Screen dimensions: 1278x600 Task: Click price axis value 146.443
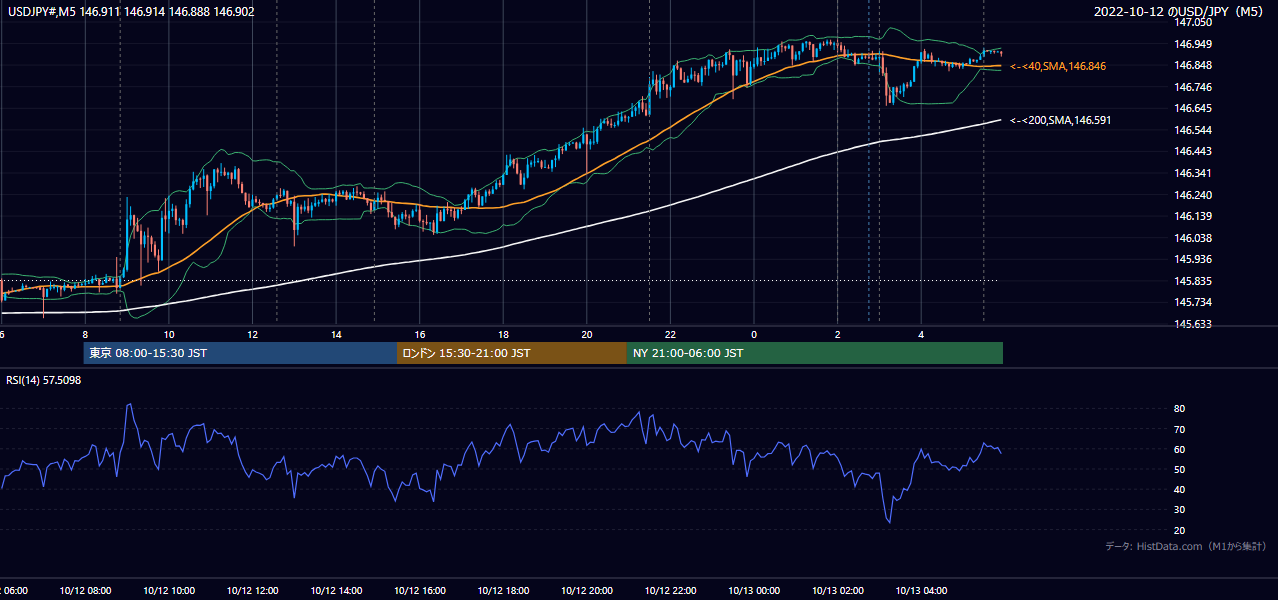(1194, 151)
